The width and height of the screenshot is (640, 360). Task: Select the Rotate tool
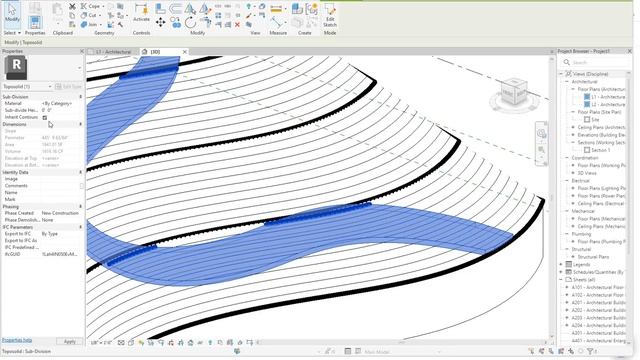(x=190, y=22)
